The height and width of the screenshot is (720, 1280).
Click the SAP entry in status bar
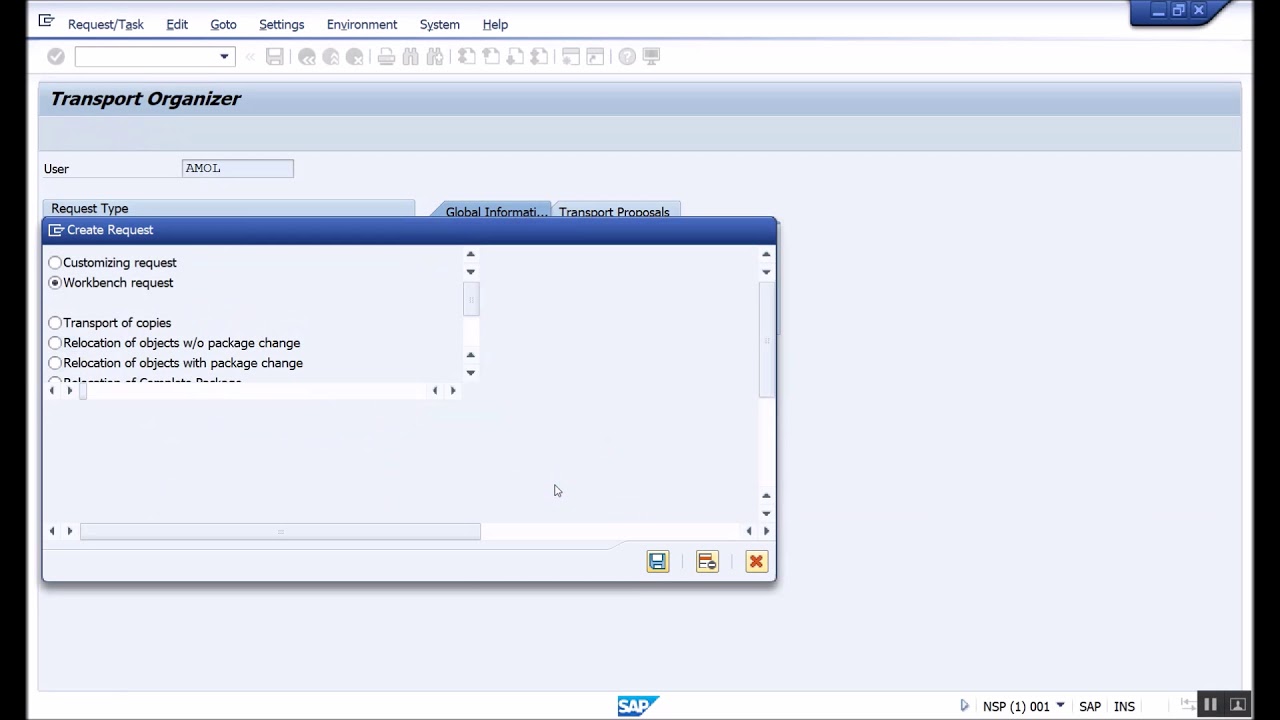tap(1090, 706)
